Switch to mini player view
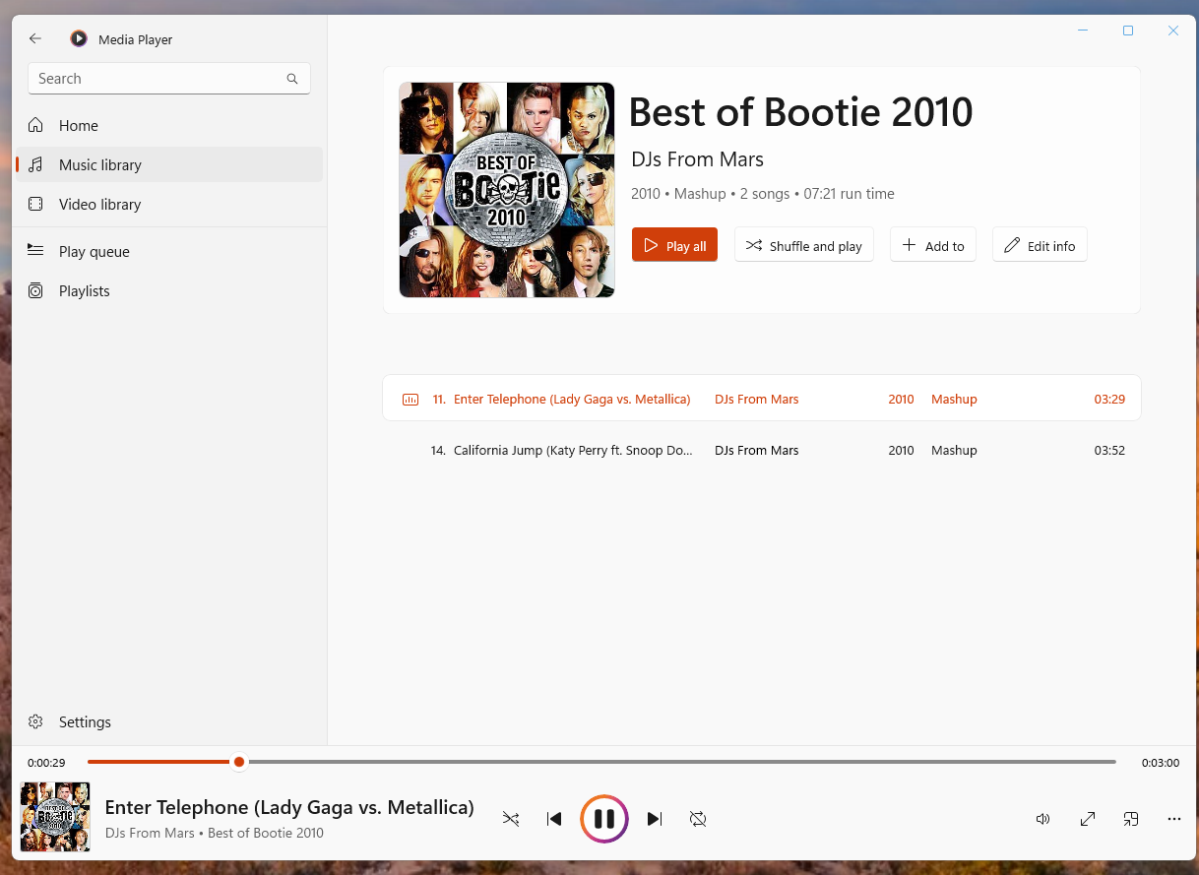The height and width of the screenshot is (875, 1199). (x=1131, y=818)
